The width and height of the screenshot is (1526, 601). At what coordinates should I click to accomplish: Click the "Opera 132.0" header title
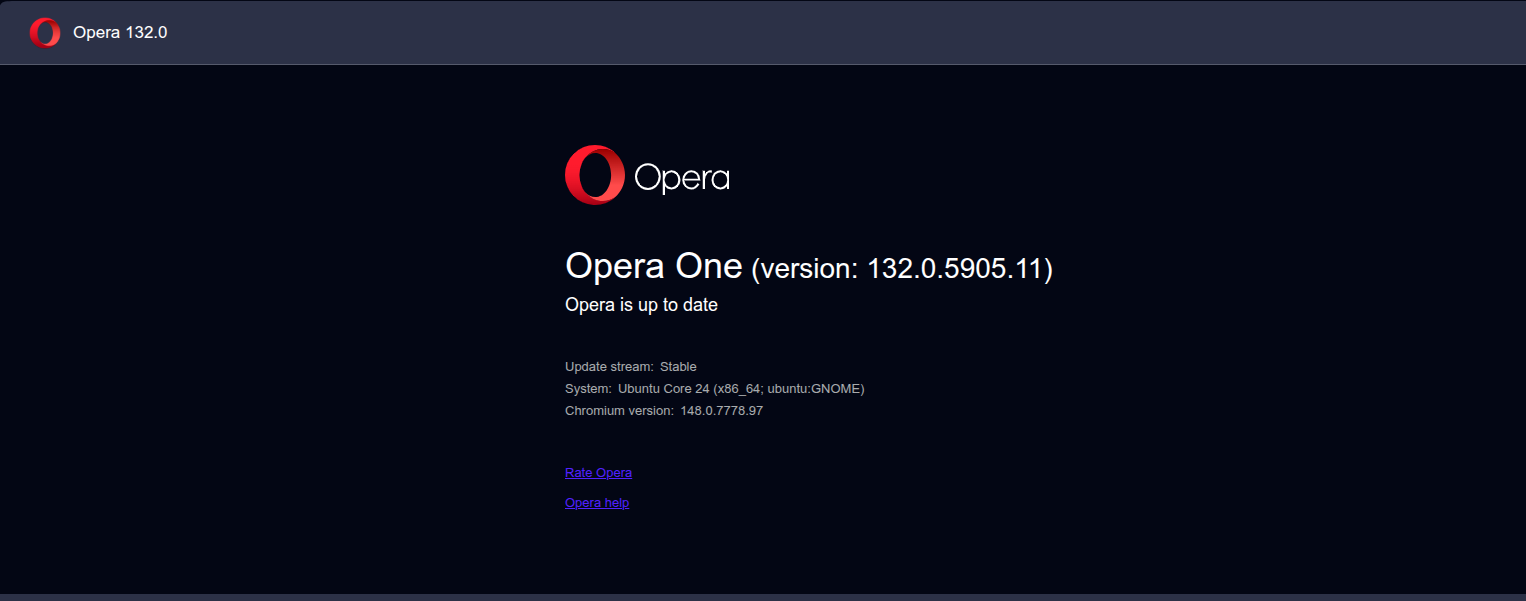click(120, 33)
